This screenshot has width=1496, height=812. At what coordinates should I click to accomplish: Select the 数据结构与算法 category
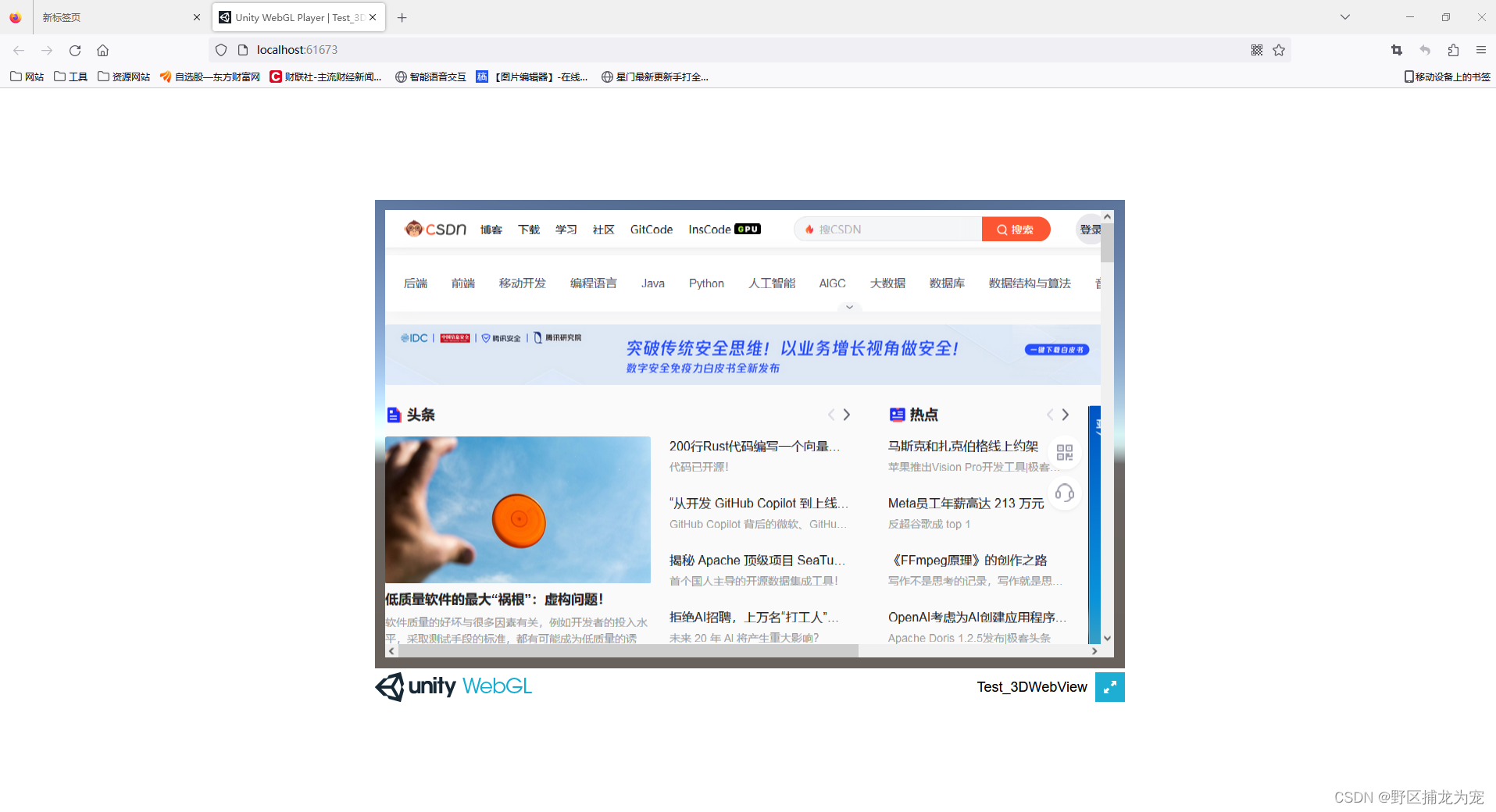point(1030,283)
